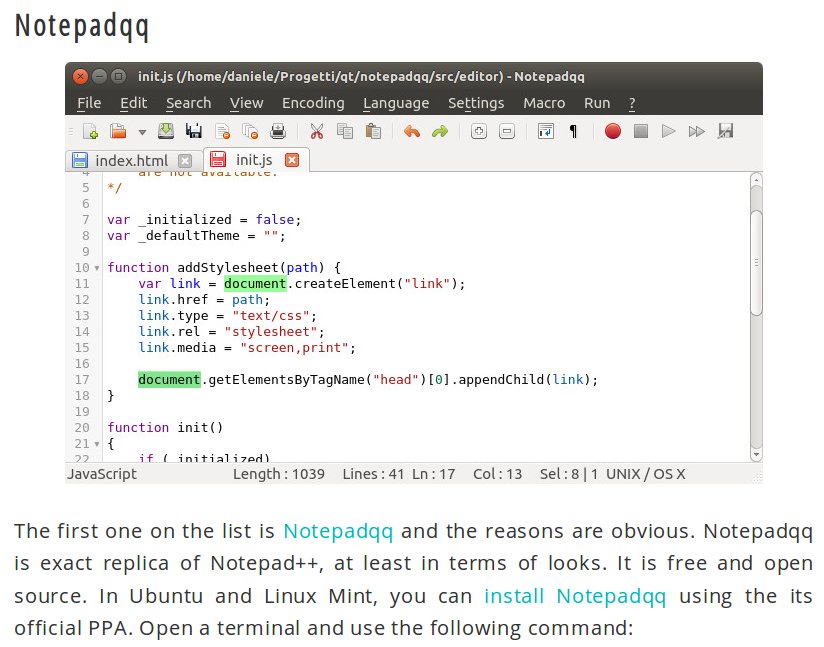Click the New document toolbar icon

coord(90,131)
